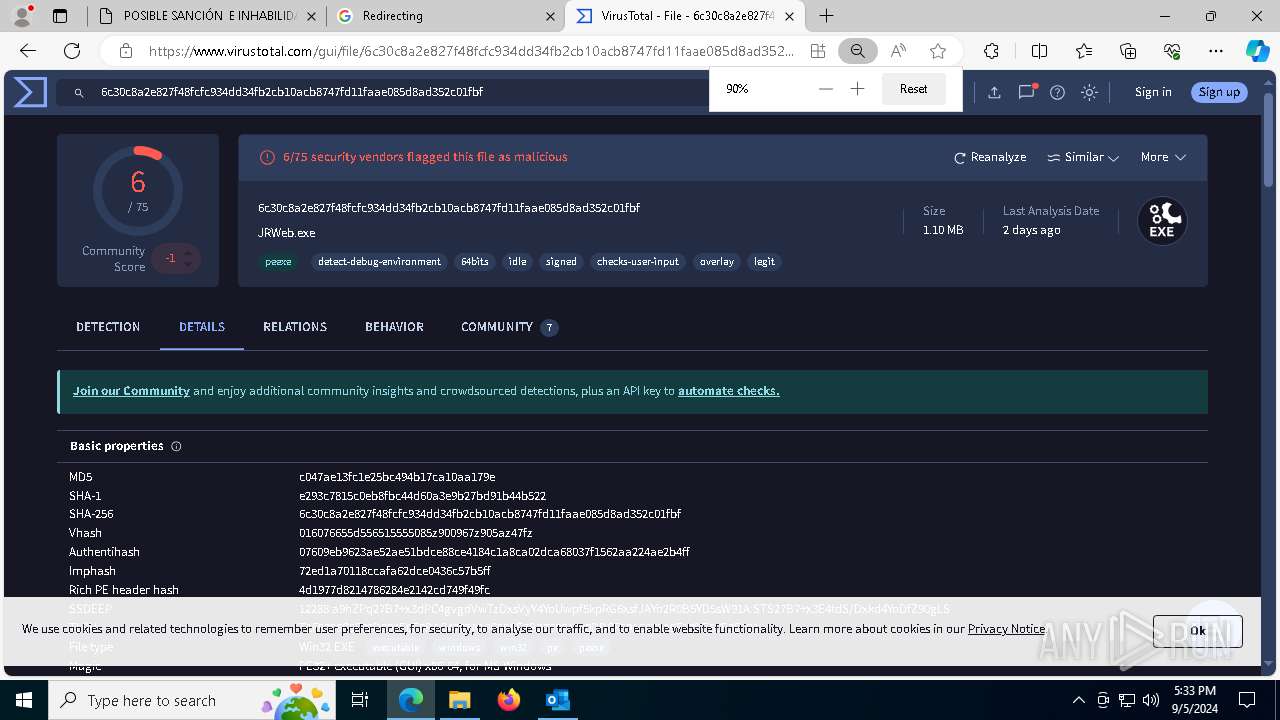Open the tab actions menu icon
The height and width of the screenshot is (720, 1280).
(x=60, y=16)
